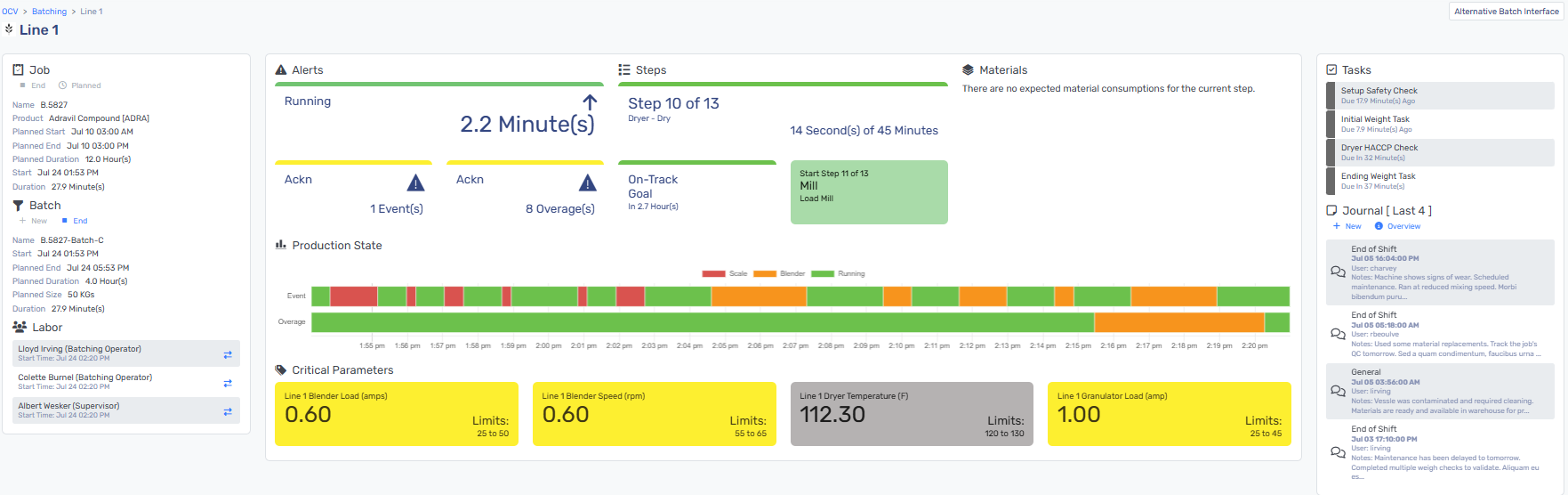Click the Line 1 title icon

[x=9, y=29]
